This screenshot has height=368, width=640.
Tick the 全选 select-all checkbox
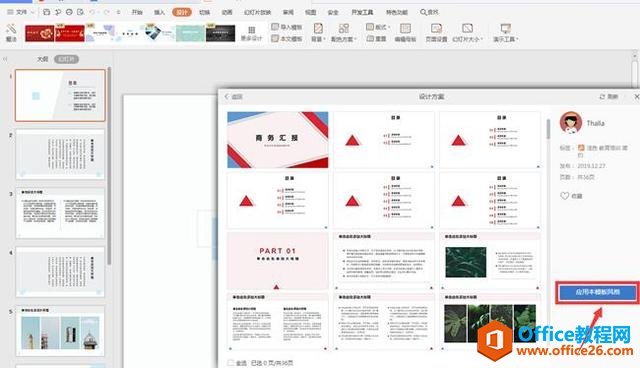[x=231, y=363]
